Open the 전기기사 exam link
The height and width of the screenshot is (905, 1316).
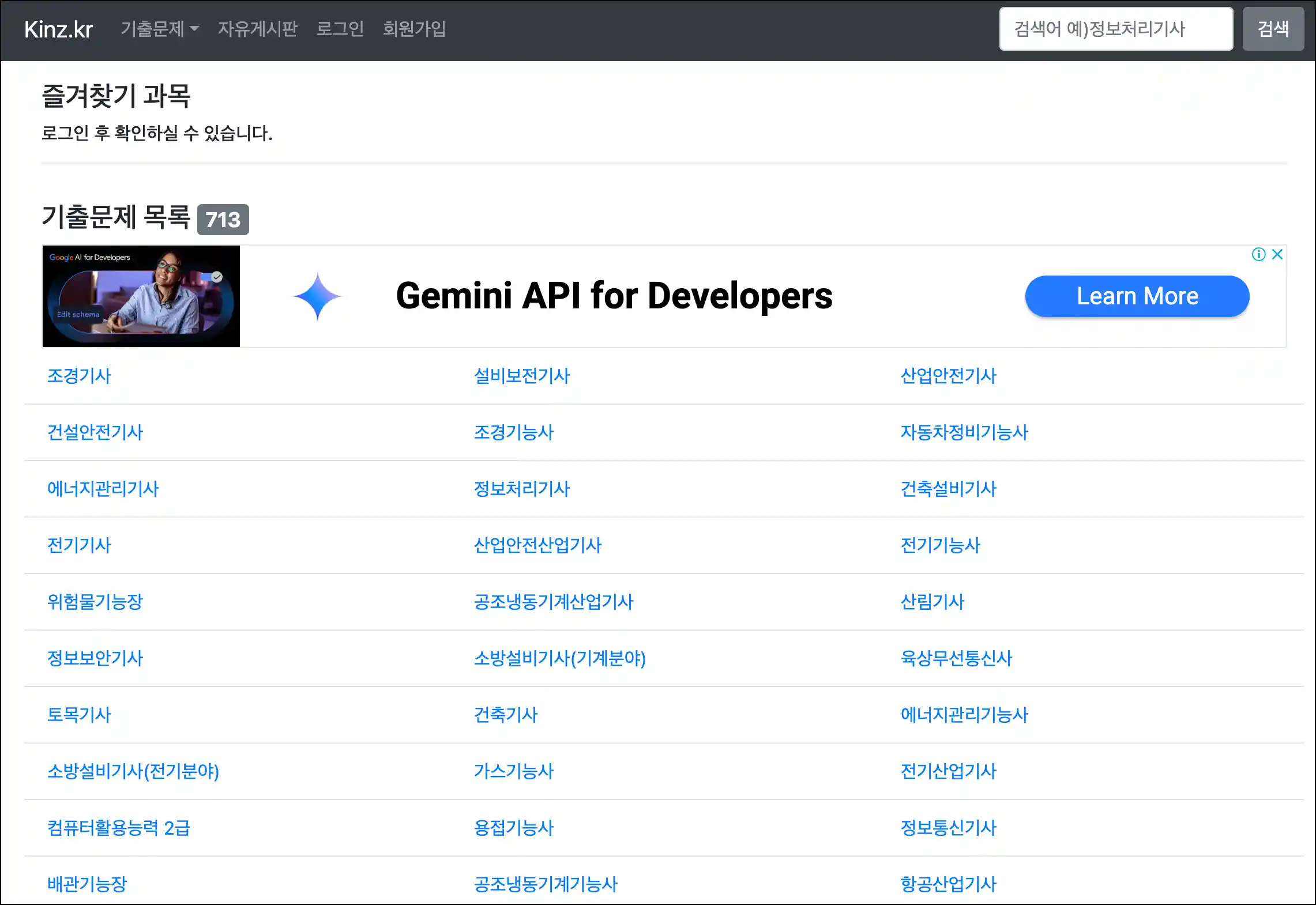point(79,545)
